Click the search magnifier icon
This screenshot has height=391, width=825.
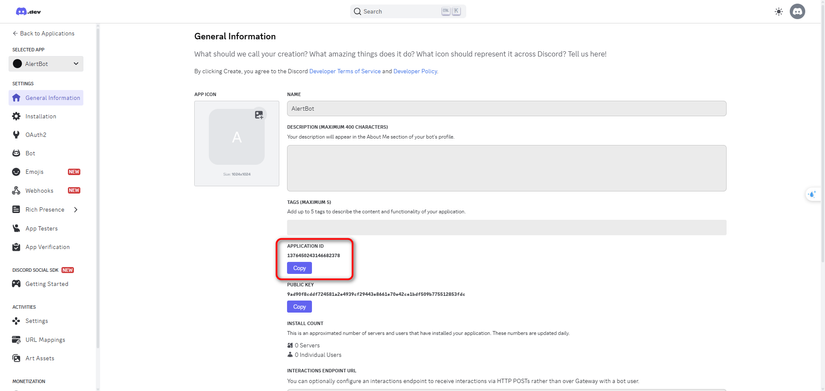click(358, 12)
